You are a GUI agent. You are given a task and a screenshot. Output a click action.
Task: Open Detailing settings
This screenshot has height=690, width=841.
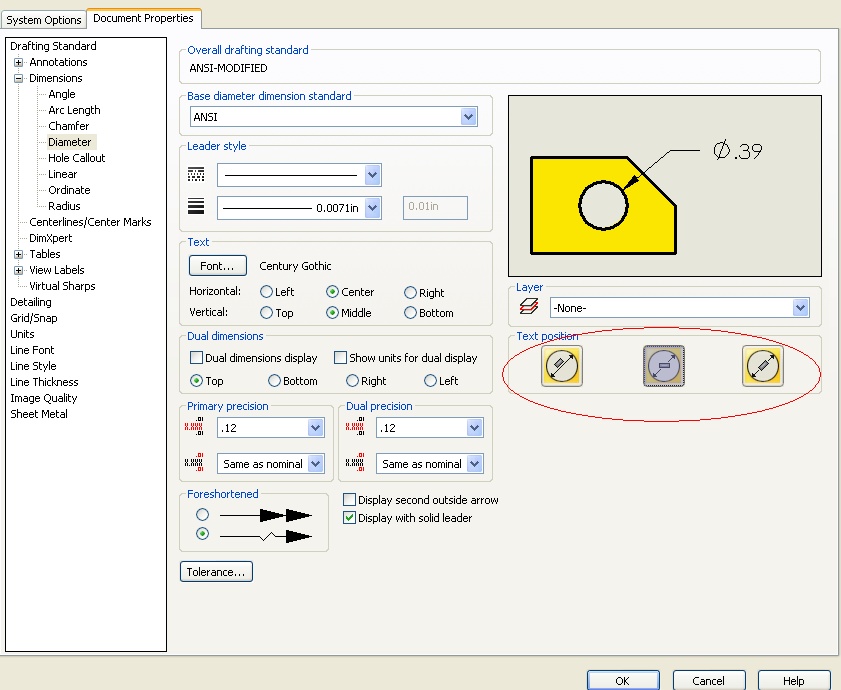tap(31, 302)
